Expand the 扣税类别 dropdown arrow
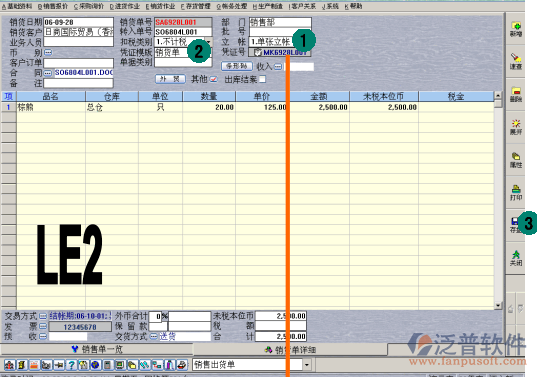 (x=208, y=42)
